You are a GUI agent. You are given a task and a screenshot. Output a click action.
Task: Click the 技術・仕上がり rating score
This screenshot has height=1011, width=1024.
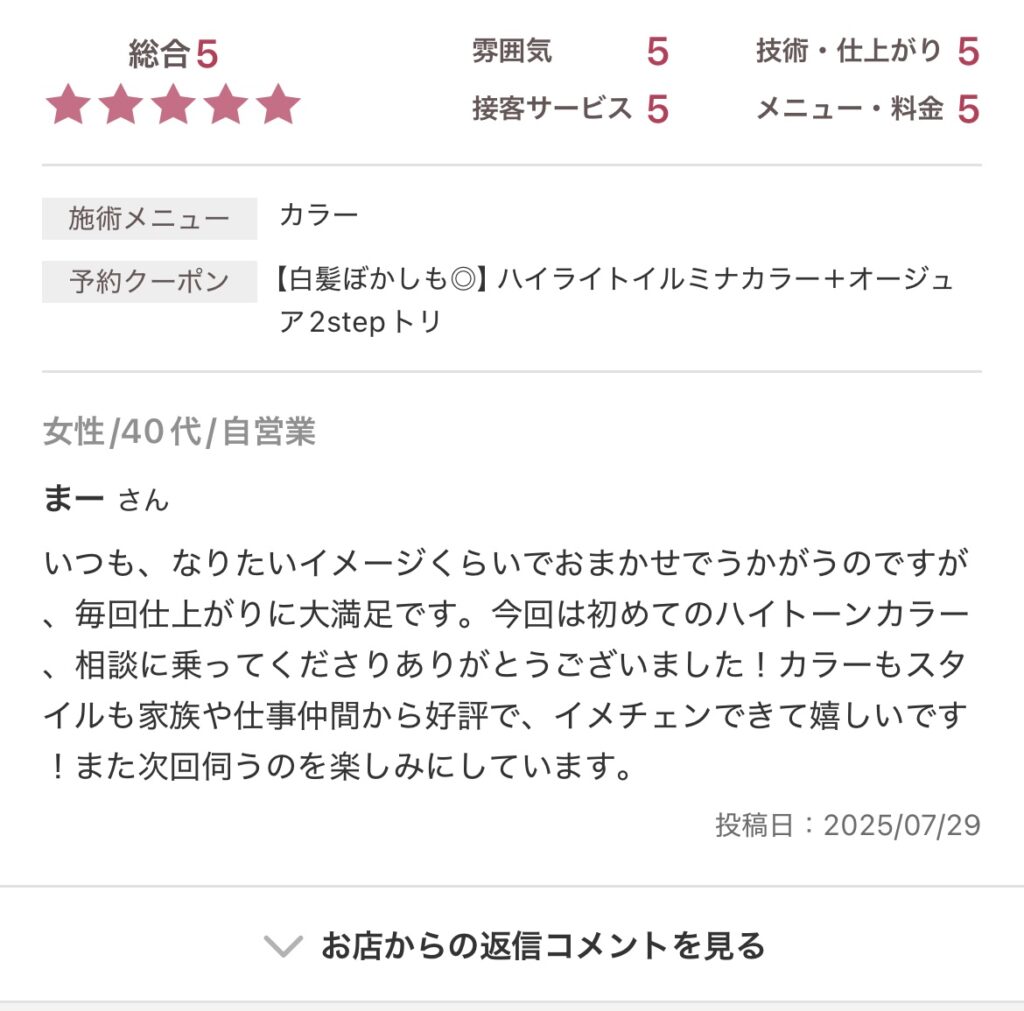pyautogui.click(x=967, y=51)
